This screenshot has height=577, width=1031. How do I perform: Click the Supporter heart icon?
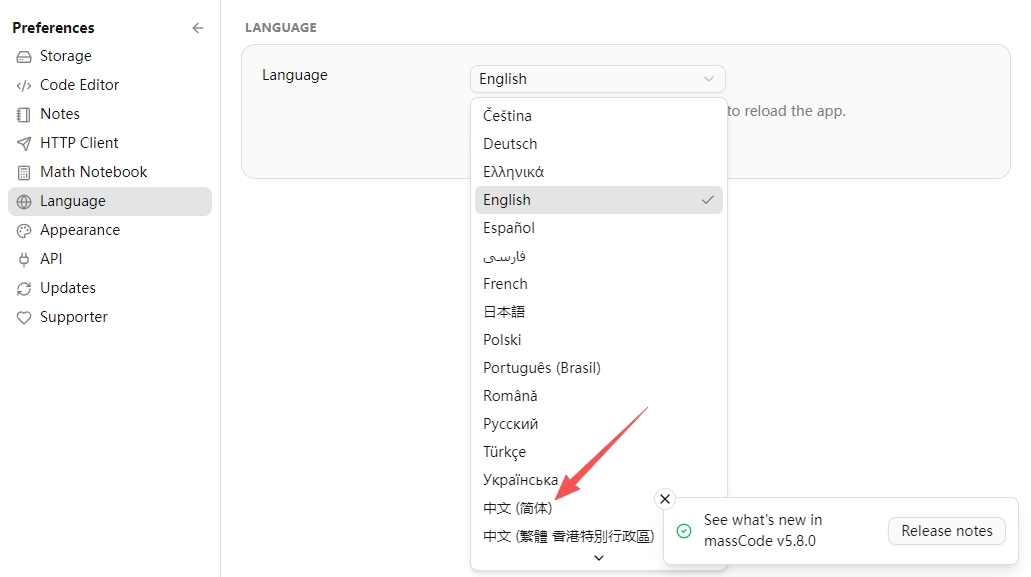click(24, 317)
